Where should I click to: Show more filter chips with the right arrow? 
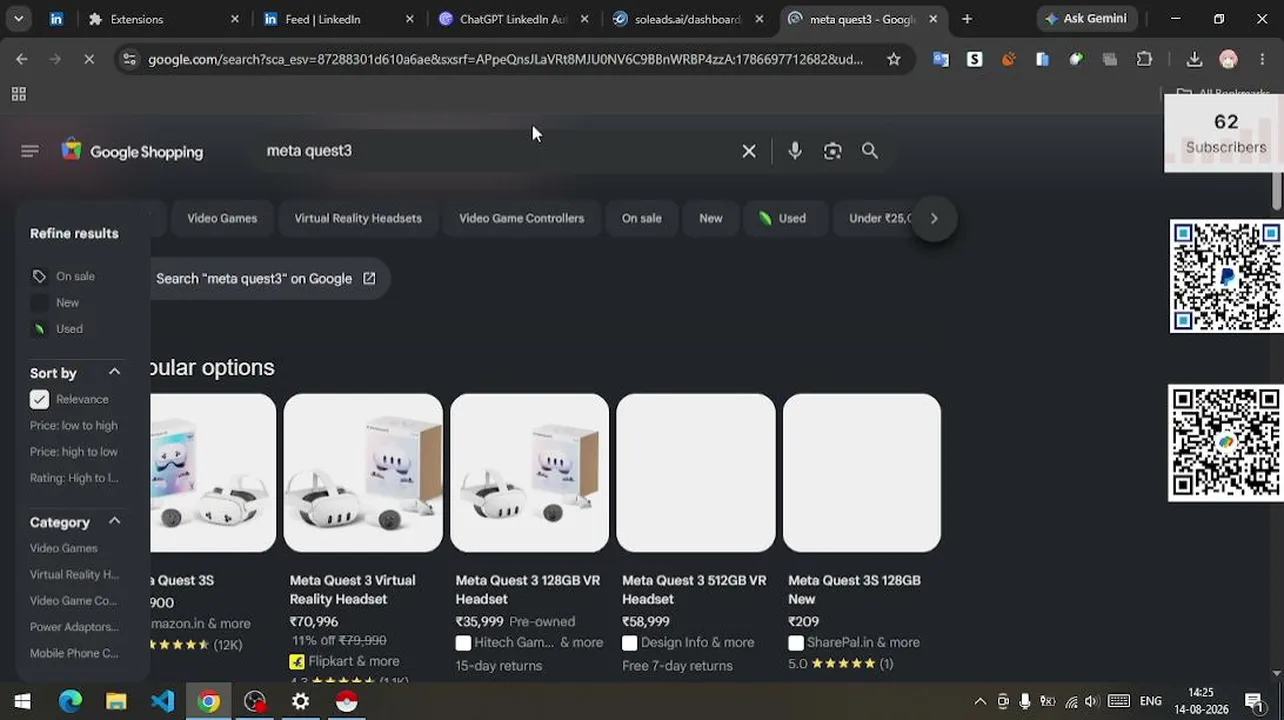click(x=934, y=218)
